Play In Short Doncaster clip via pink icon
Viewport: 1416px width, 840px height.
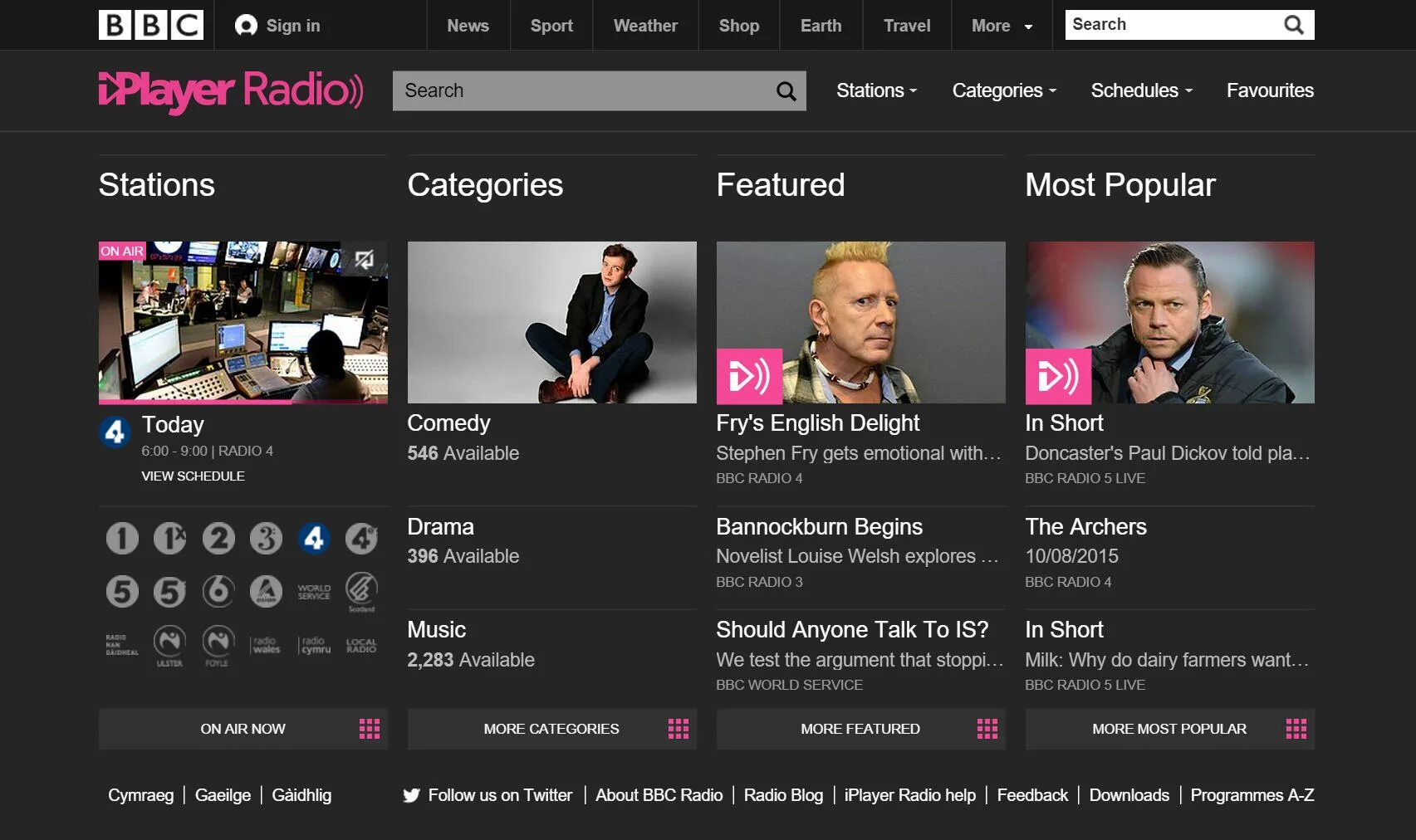click(x=1058, y=376)
